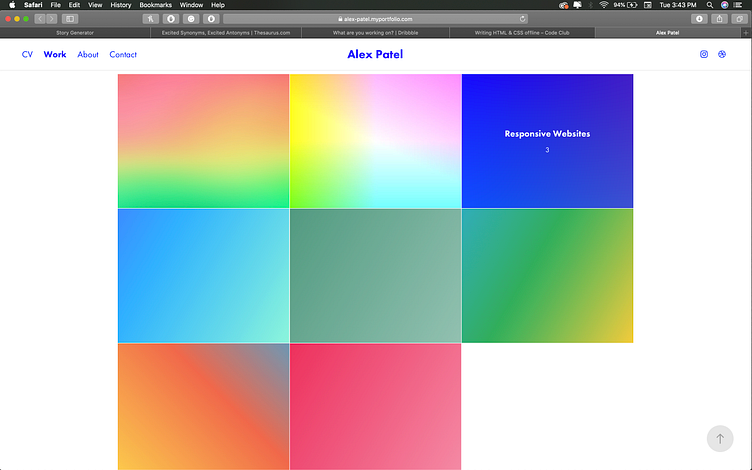The height and width of the screenshot is (470, 752).
Task: Click the Instagram icon in site header
Action: tap(703, 54)
